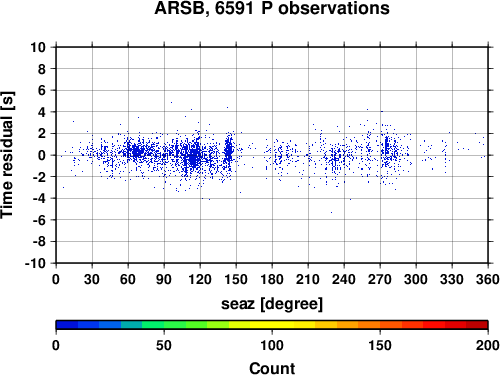Click the dark blue start of the colorbar
The width and height of the screenshot is (500, 375).
67,325
